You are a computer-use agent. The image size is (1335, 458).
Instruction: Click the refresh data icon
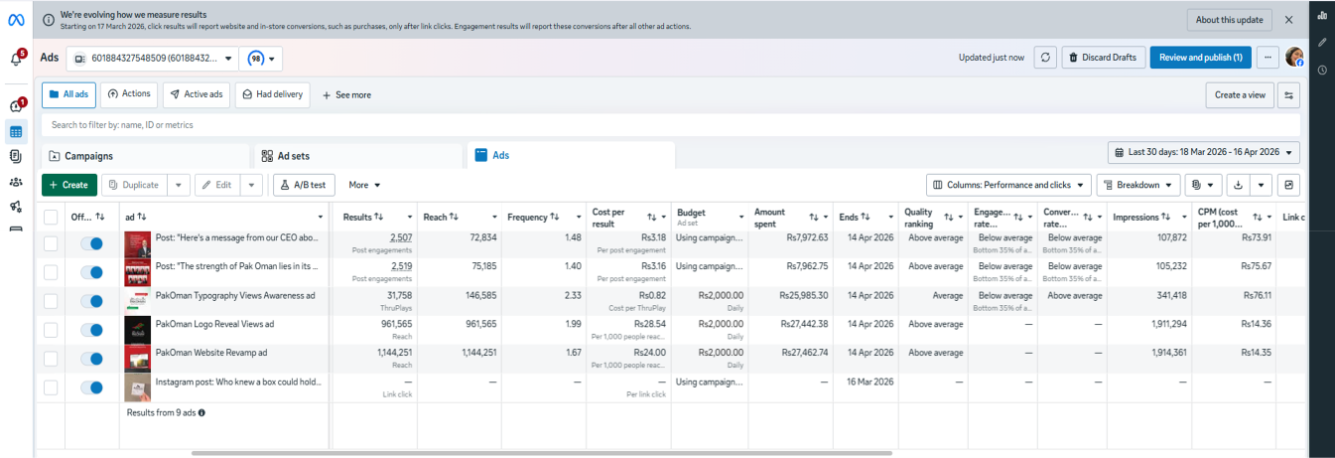pyautogui.click(x=1044, y=58)
